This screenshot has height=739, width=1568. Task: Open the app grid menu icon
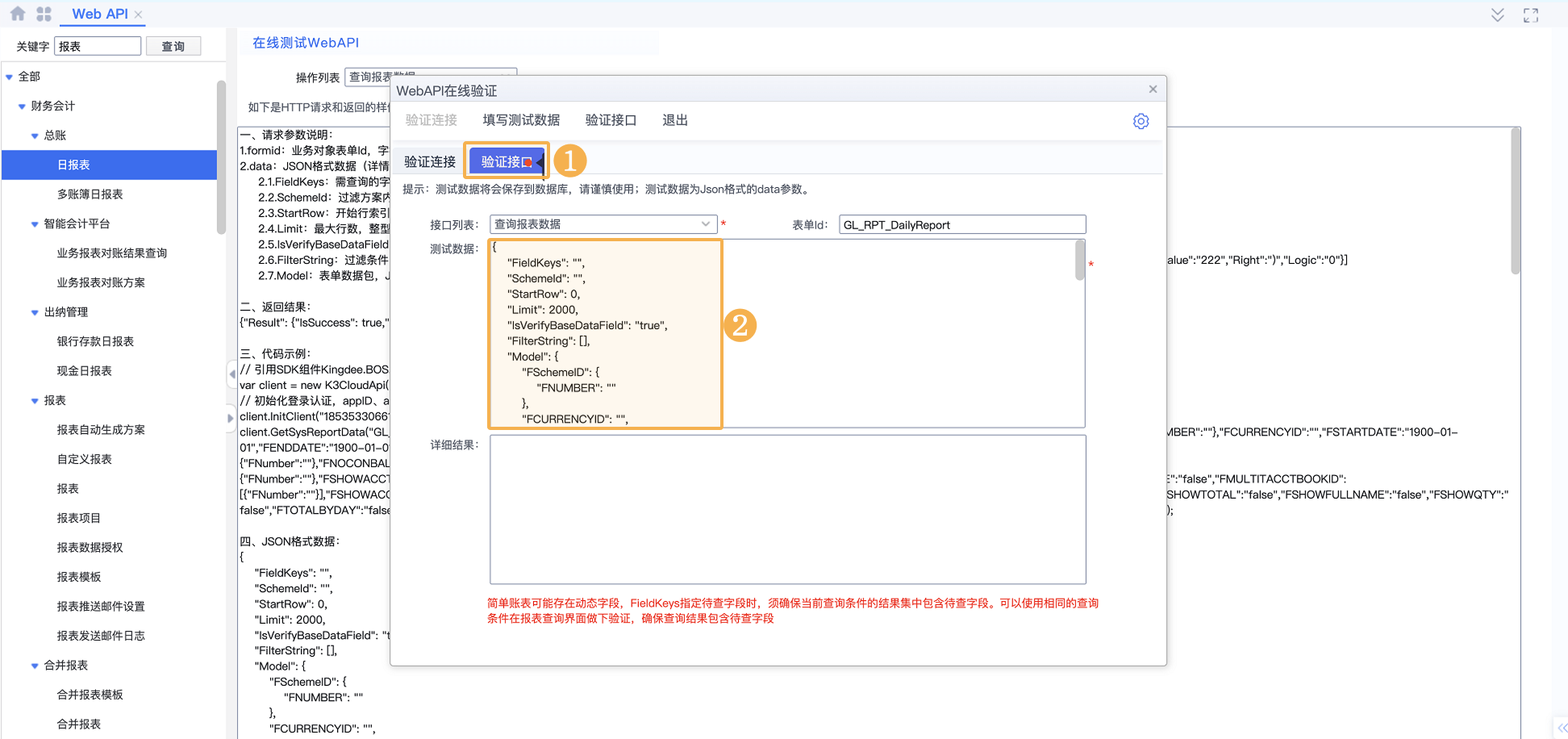44,14
